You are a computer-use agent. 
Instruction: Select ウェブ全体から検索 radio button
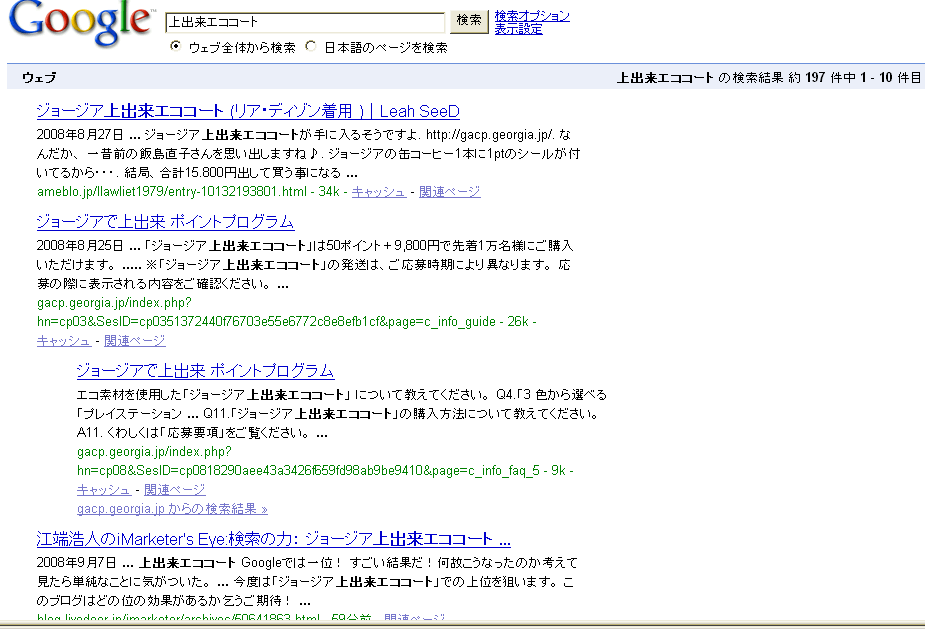pos(175,46)
